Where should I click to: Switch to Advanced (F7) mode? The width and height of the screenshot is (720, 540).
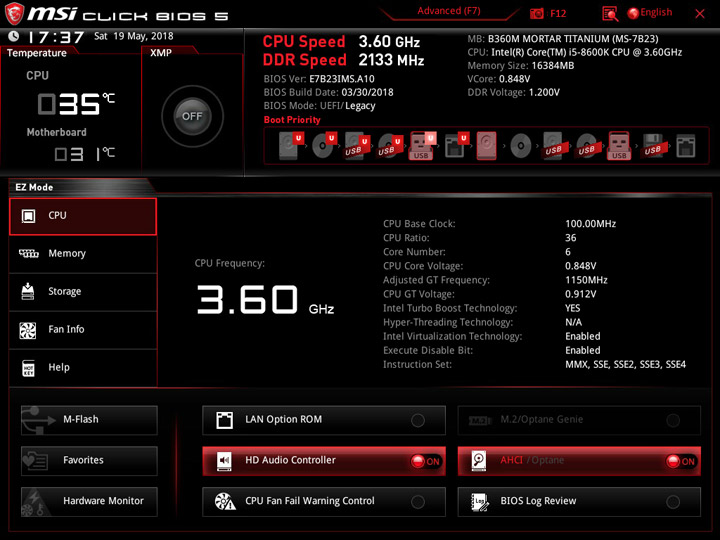[x=449, y=11]
